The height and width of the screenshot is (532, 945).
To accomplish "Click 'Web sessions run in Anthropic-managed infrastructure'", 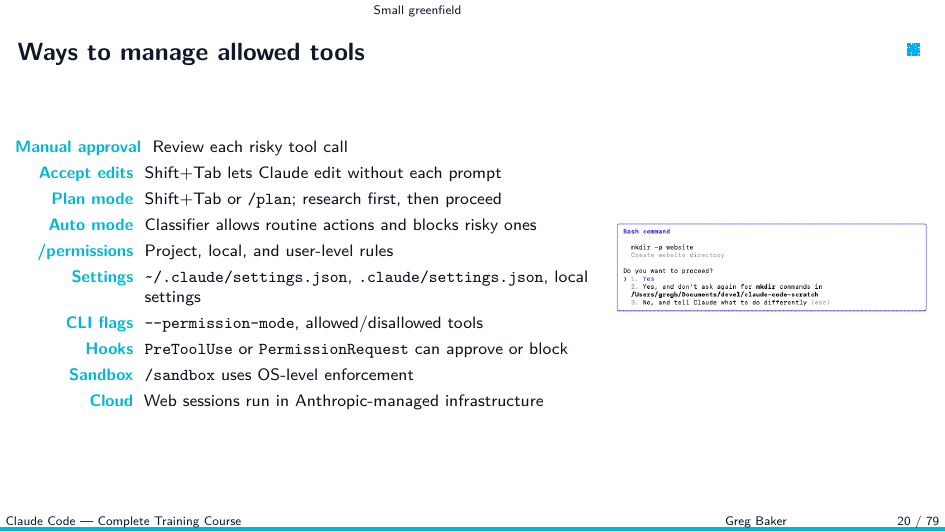I will pos(344,401).
